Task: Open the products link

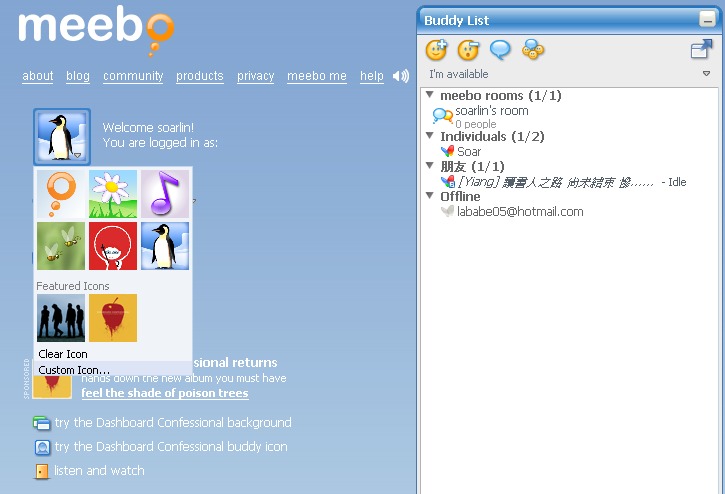Action: (200, 76)
